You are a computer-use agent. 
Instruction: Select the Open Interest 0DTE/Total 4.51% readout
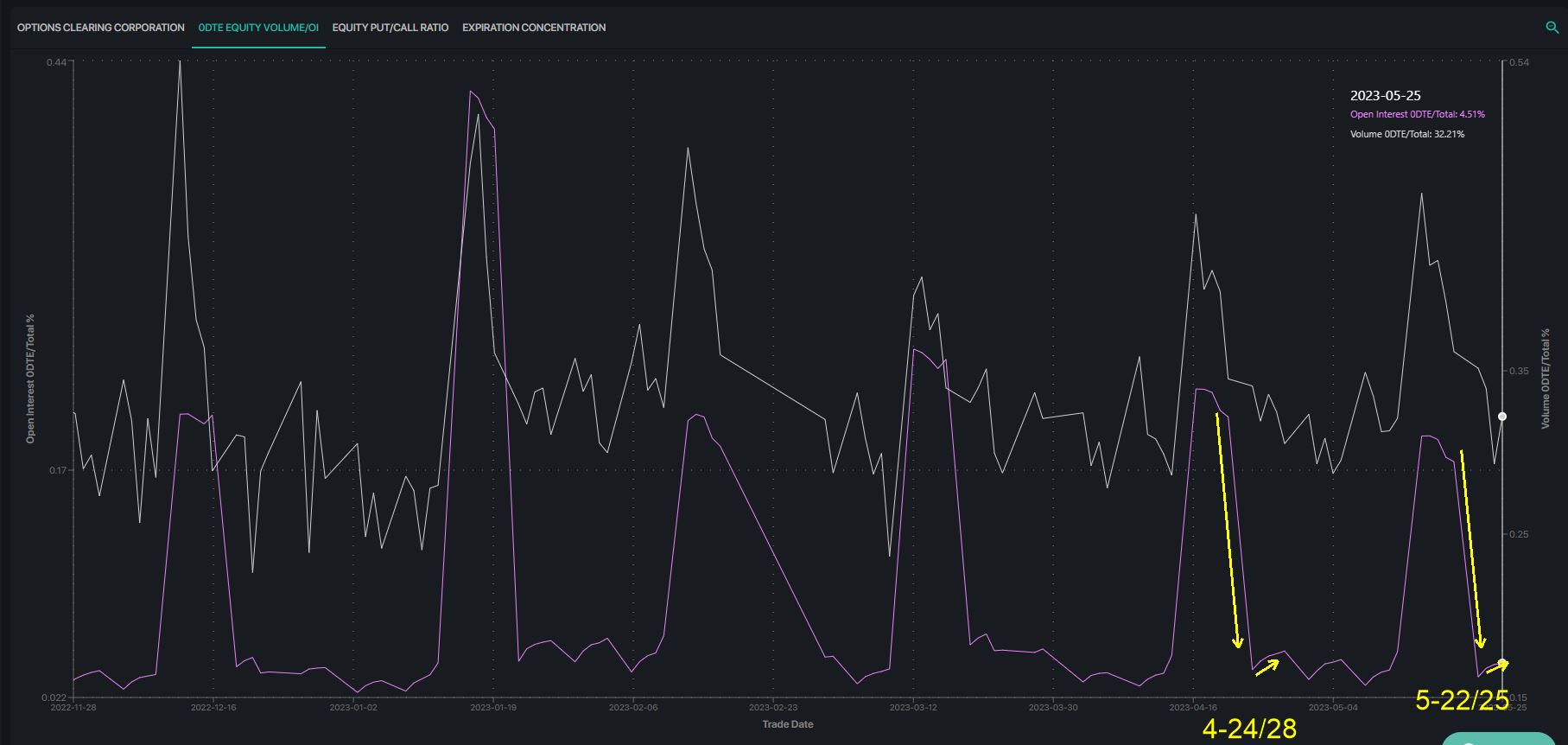tap(1418, 114)
